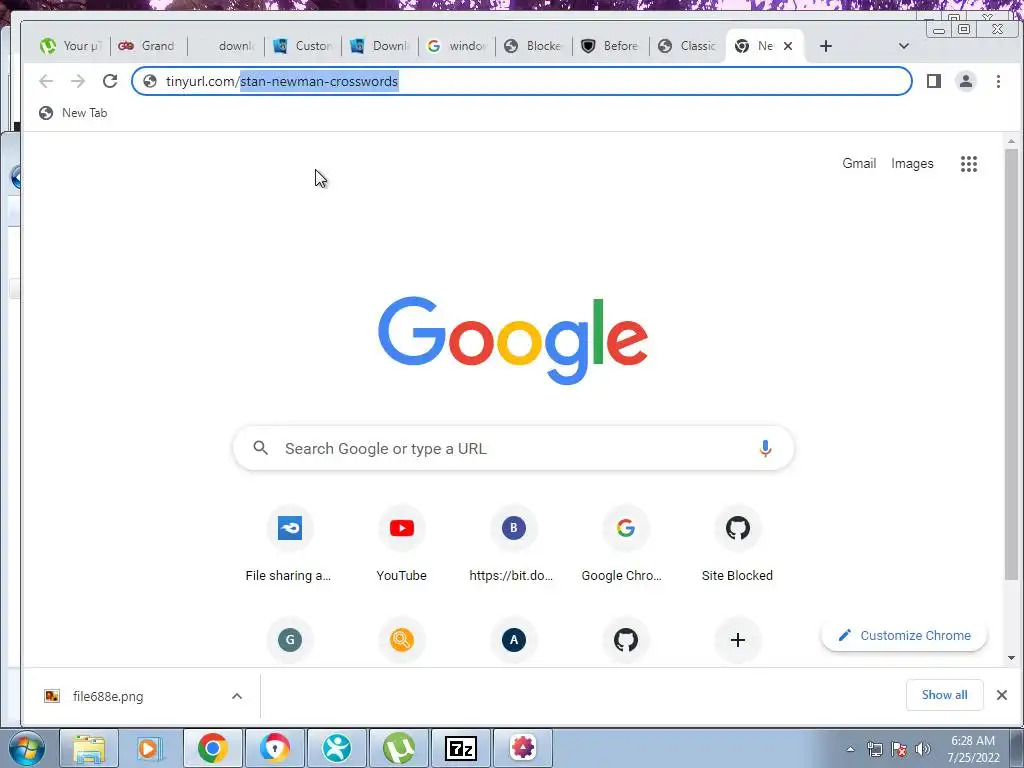
Task: Open the File sharing shortcut
Action: (289, 545)
